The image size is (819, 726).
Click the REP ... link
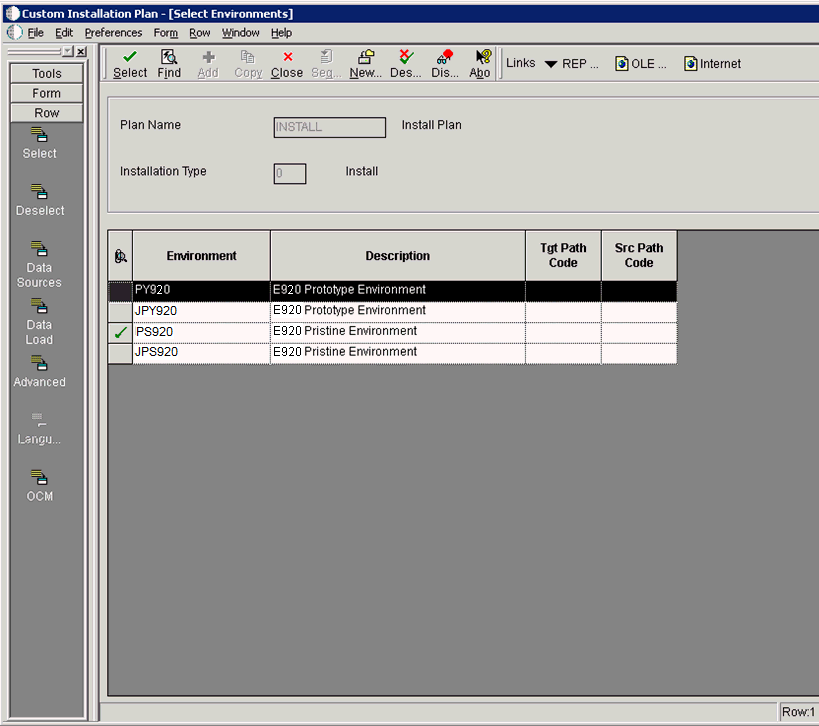click(x=580, y=64)
